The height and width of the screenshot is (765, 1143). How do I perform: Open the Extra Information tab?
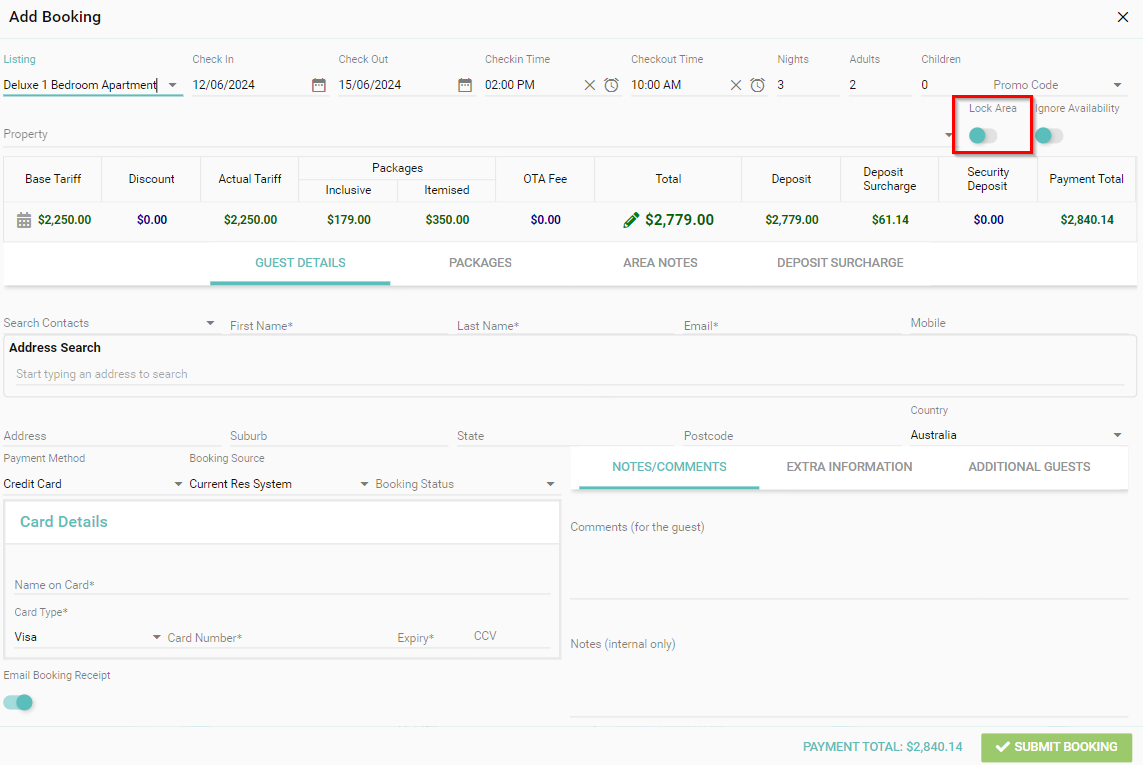click(x=849, y=467)
